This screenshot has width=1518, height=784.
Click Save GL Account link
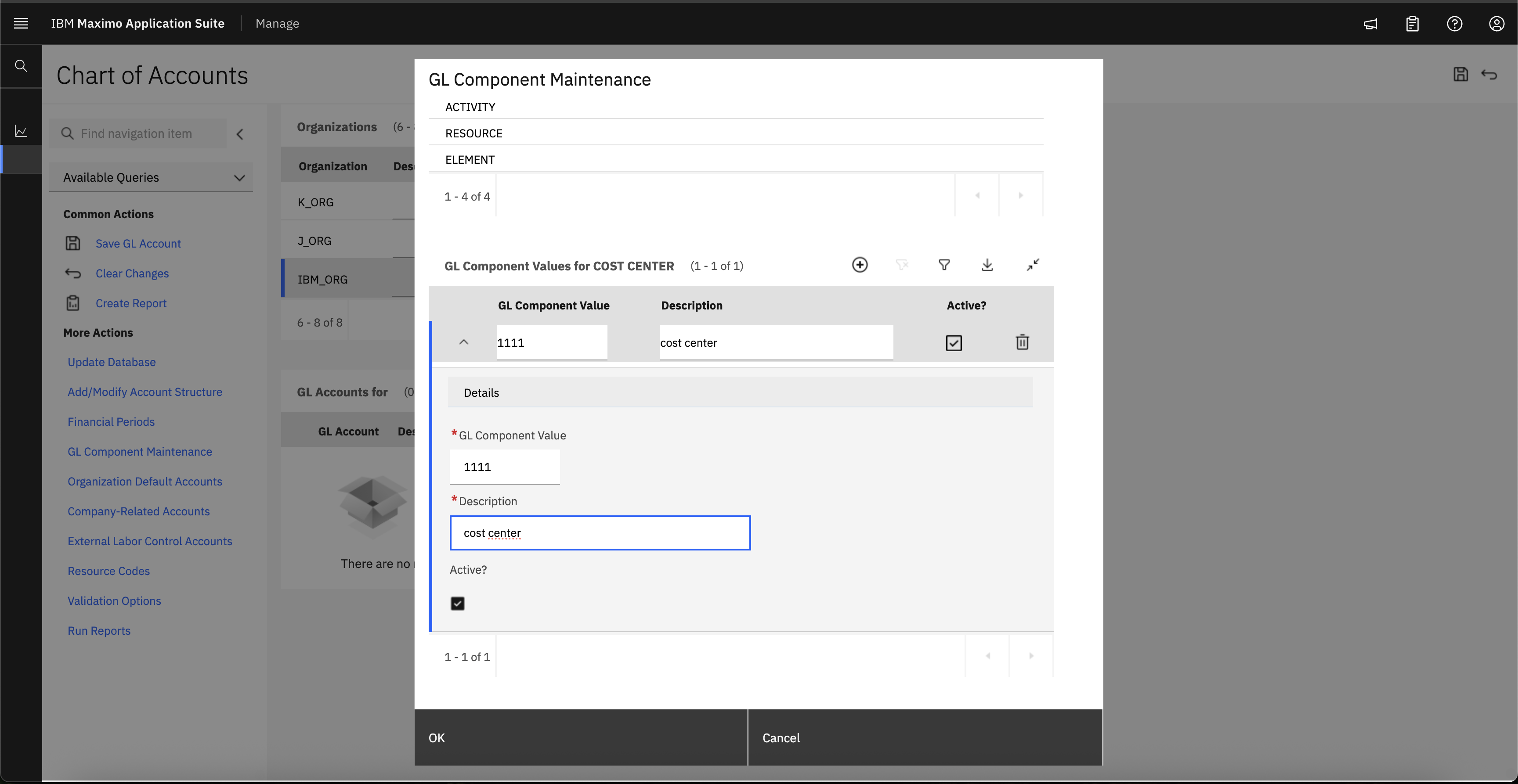click(x=138, y=243)
